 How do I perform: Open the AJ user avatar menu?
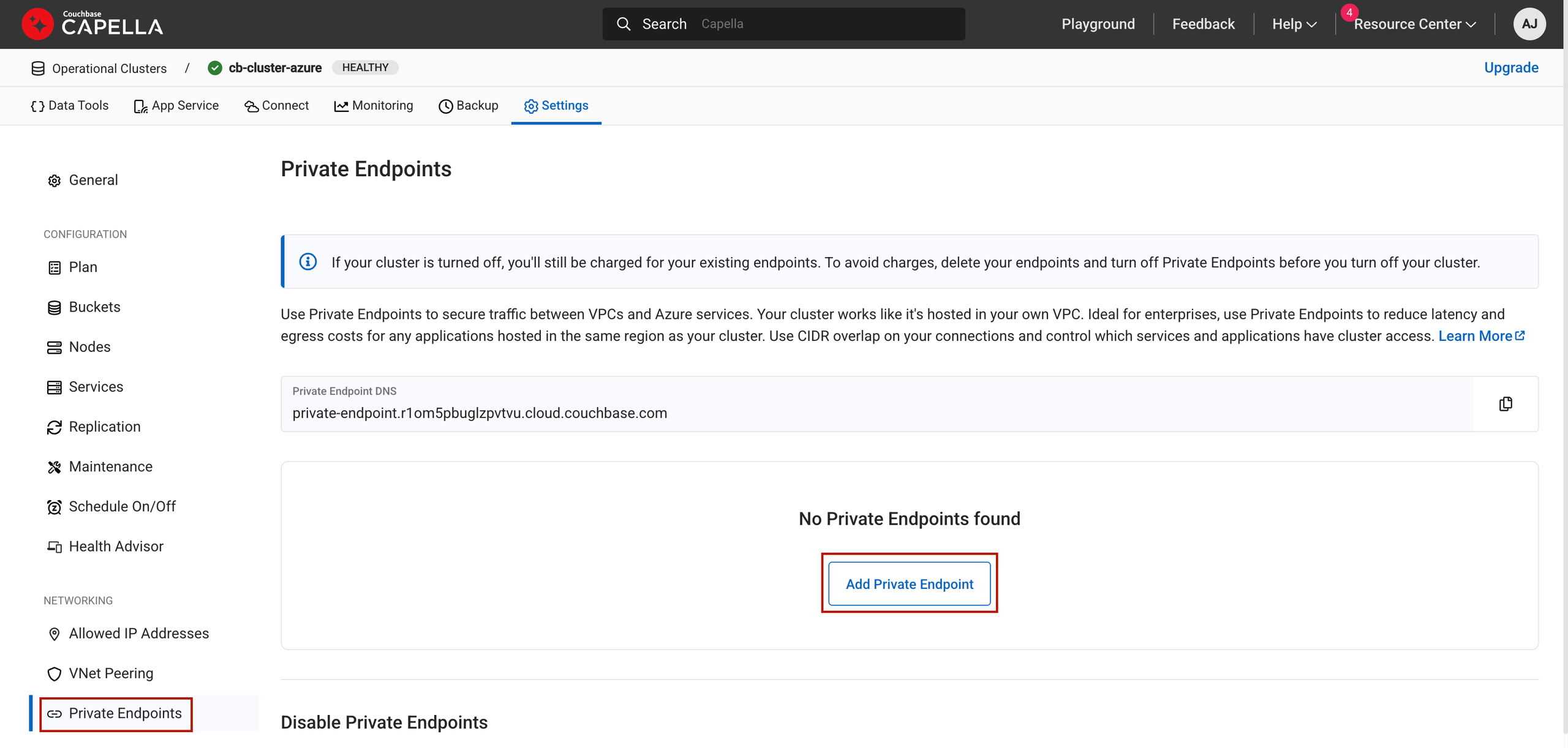(1529, 24)
